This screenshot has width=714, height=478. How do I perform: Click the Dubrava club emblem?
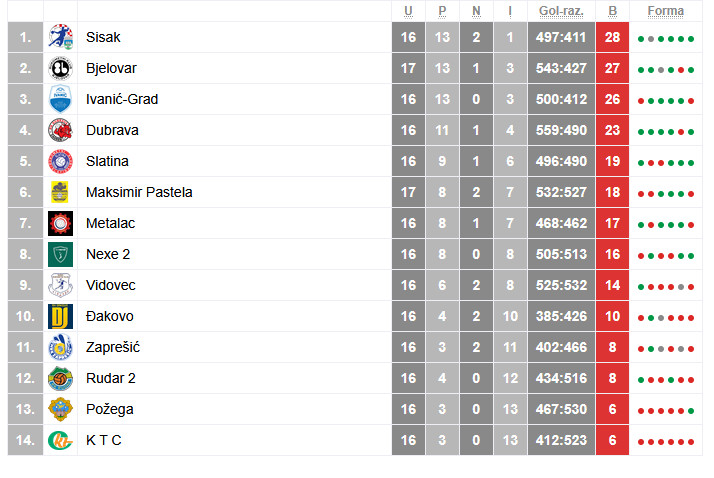[x=60, y=130]
